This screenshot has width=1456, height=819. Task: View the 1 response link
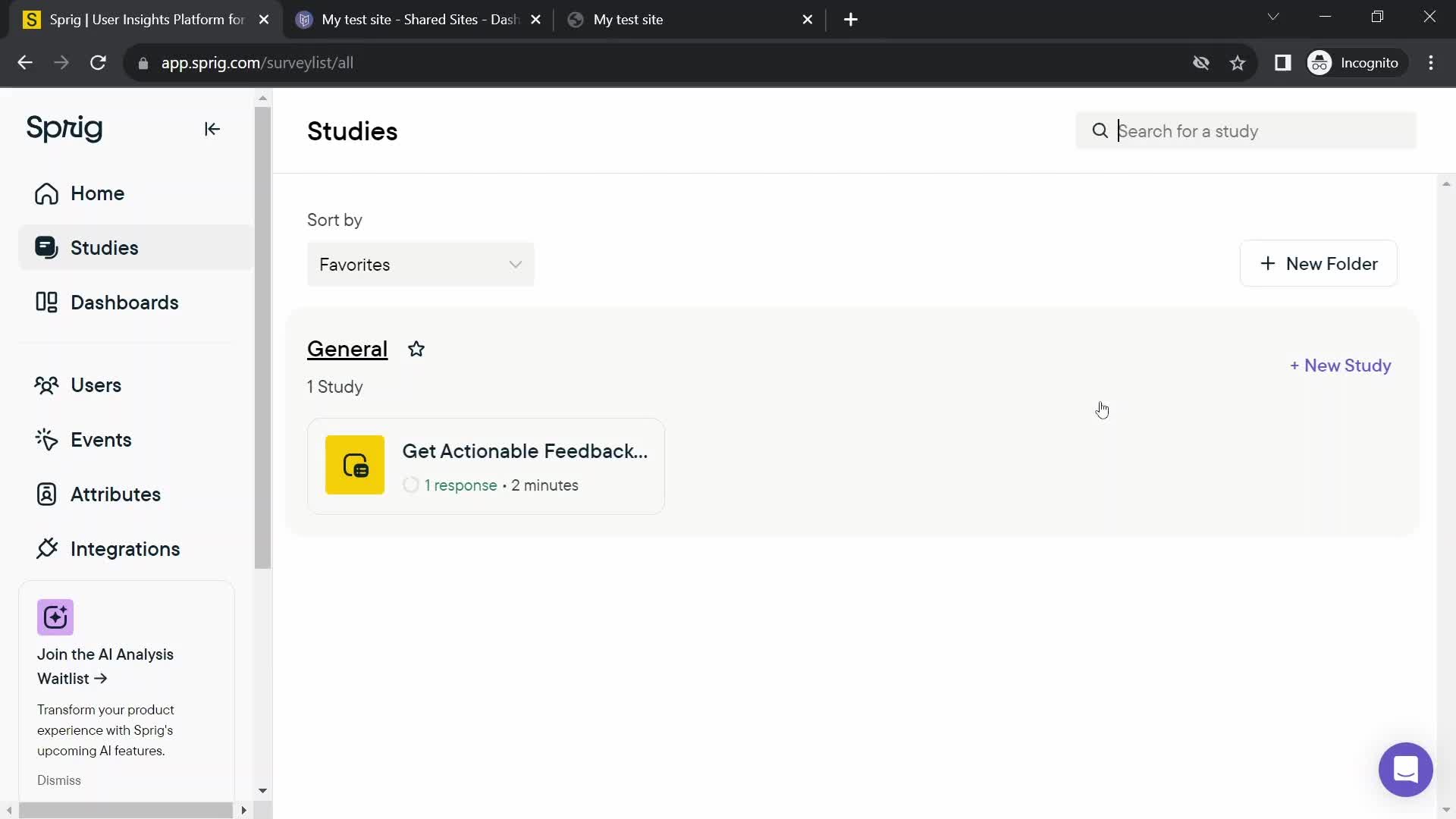[460, 485]
